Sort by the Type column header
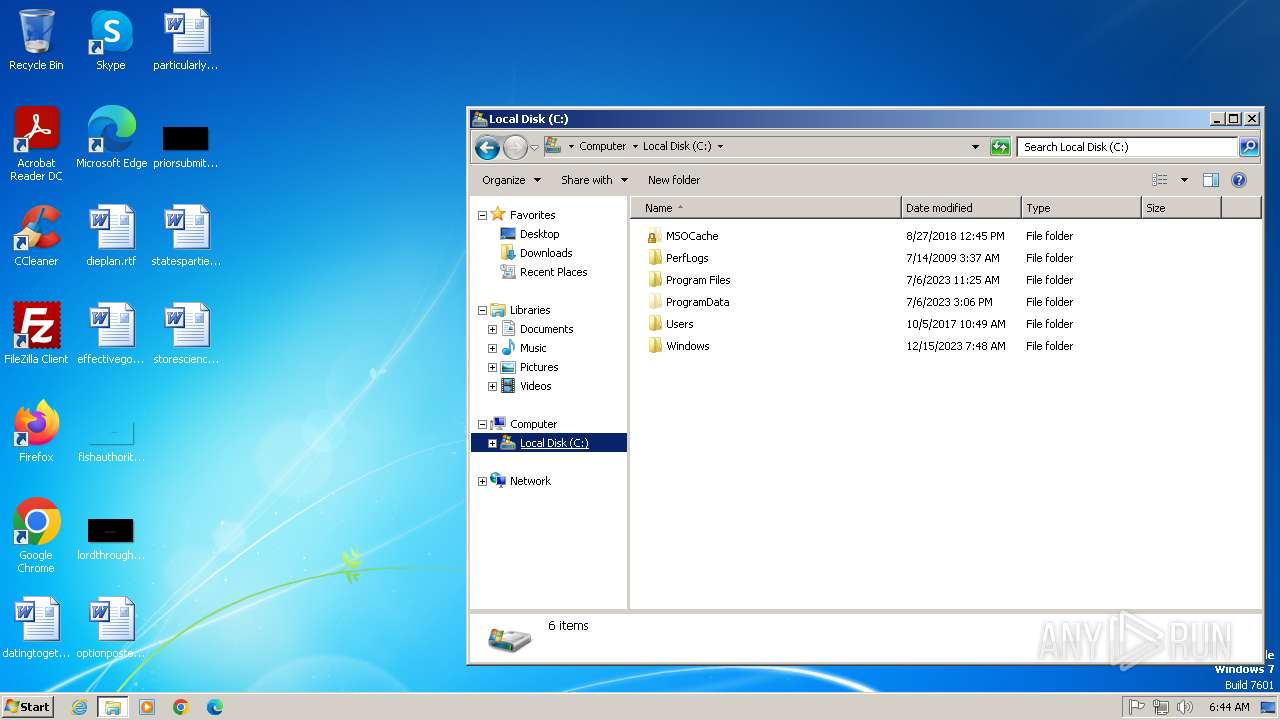Image resolution: width=1280 pixels, height=720 pixels. click(1081, 208)
